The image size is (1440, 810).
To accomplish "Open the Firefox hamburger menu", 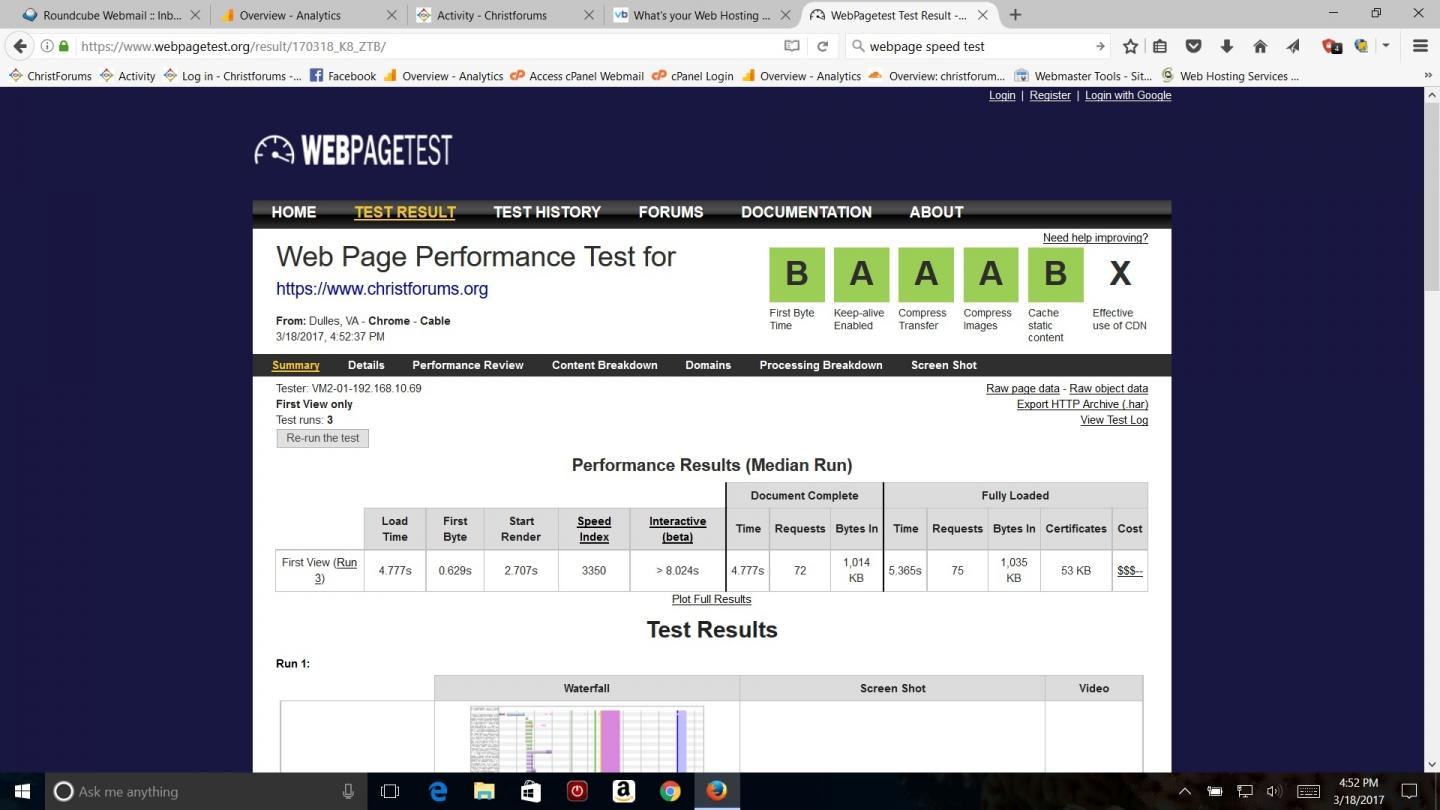I will pos(1420,46).
